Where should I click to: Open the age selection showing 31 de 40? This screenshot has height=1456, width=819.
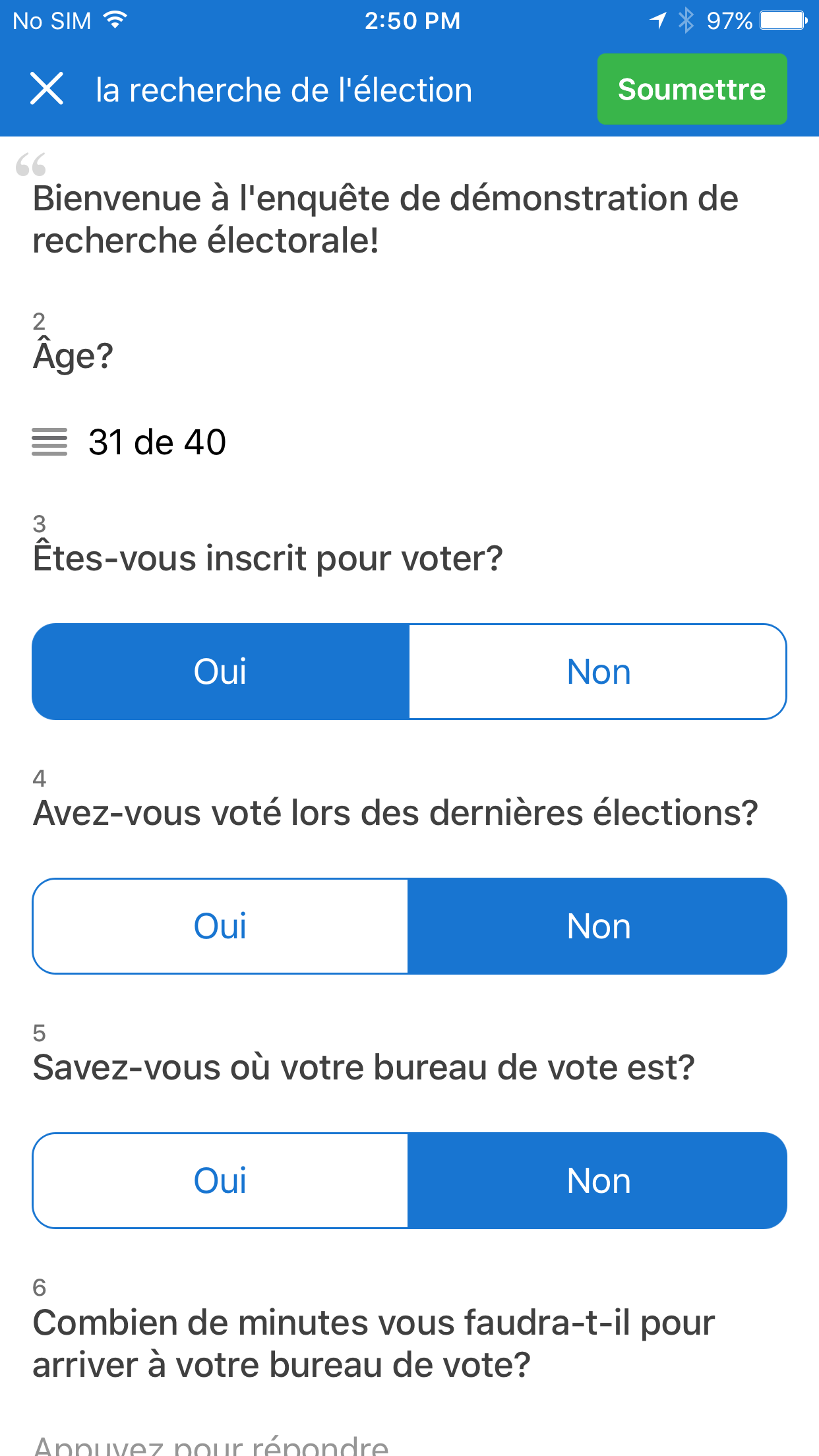157,442
